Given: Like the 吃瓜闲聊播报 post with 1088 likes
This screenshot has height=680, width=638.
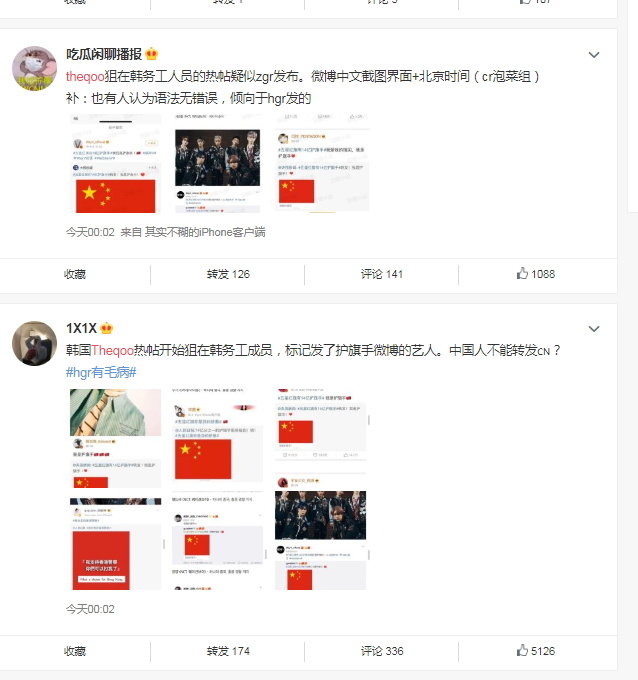Looking at the screenshot, I should pyautogui.click(x=536, y=274).
